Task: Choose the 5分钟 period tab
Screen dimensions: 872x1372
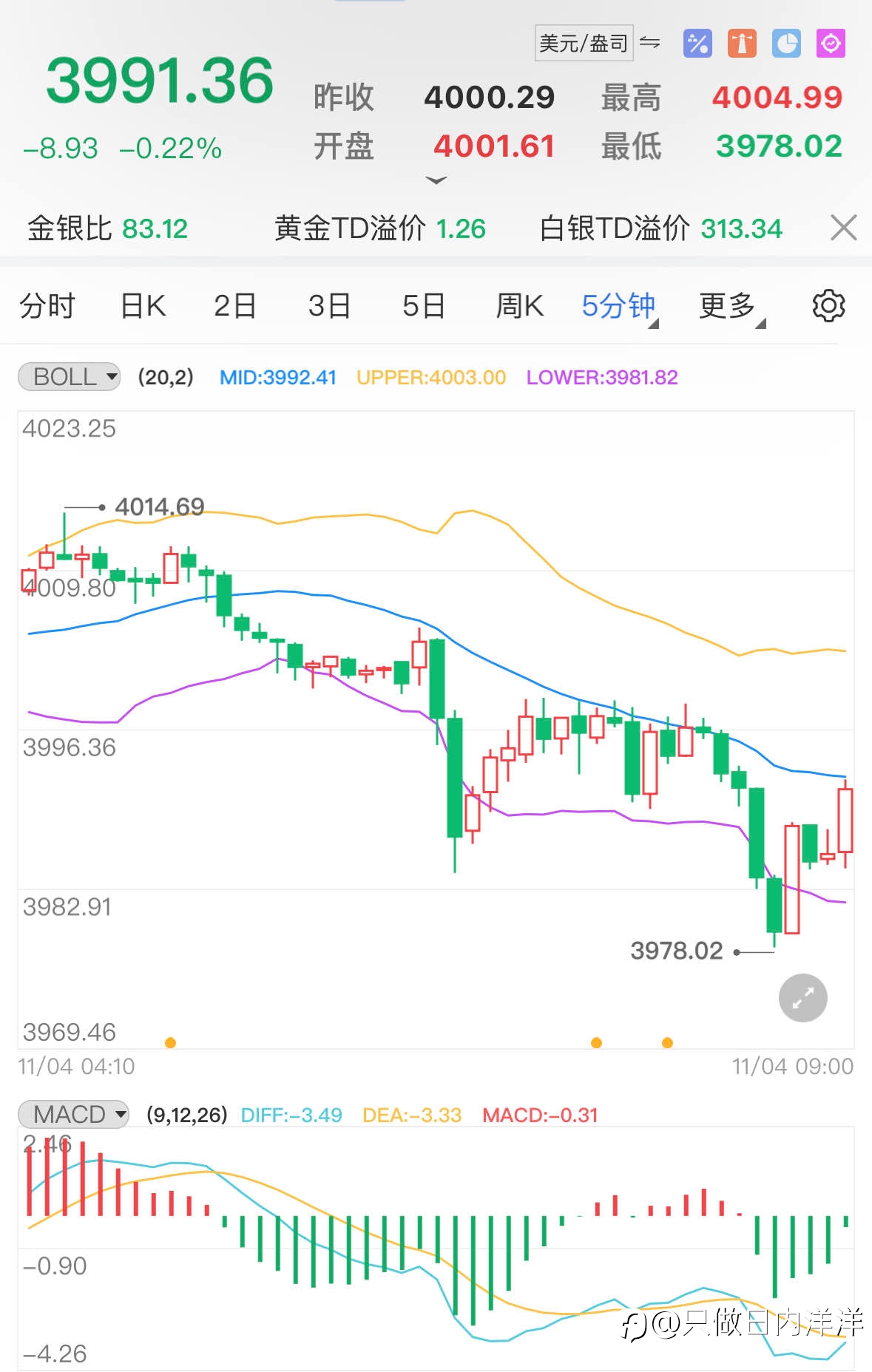Action: click(619, 306)
